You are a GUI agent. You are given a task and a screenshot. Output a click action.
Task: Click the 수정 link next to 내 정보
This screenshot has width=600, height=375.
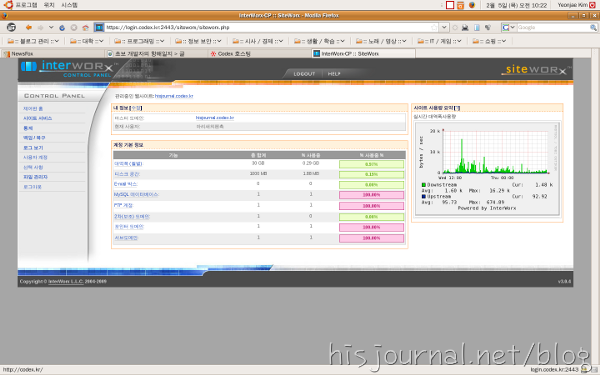(136, 108)
